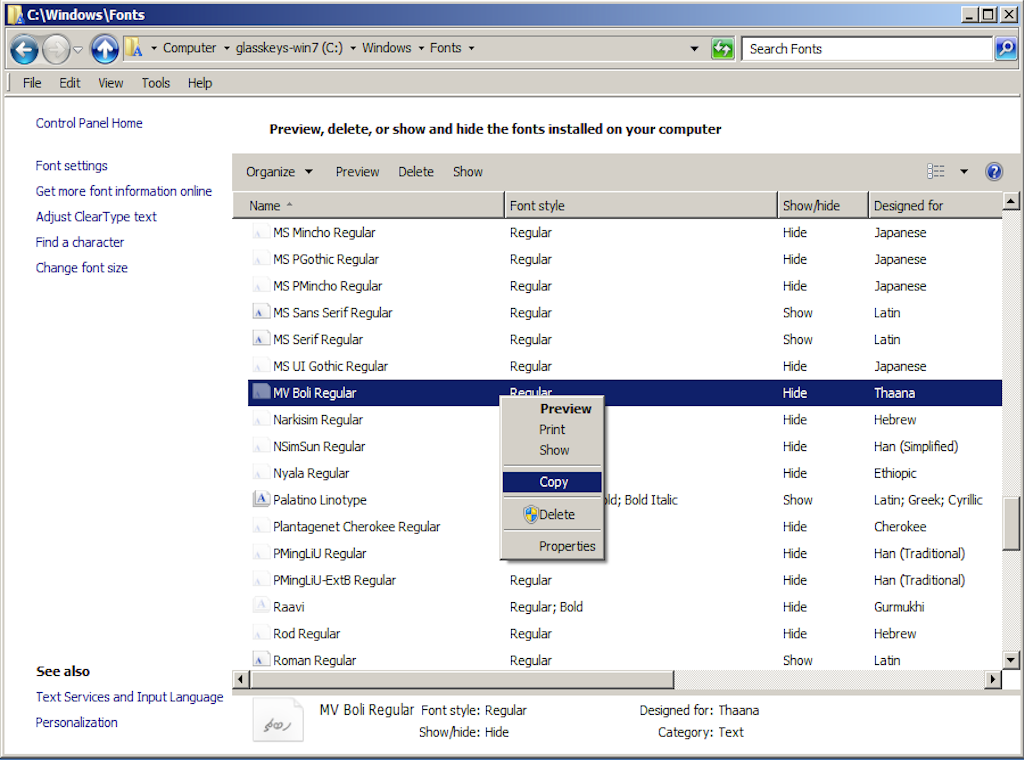This screenshot has width=1024, height=760.
Task: Choose Copy from the context menu
Action: [553, 482]
